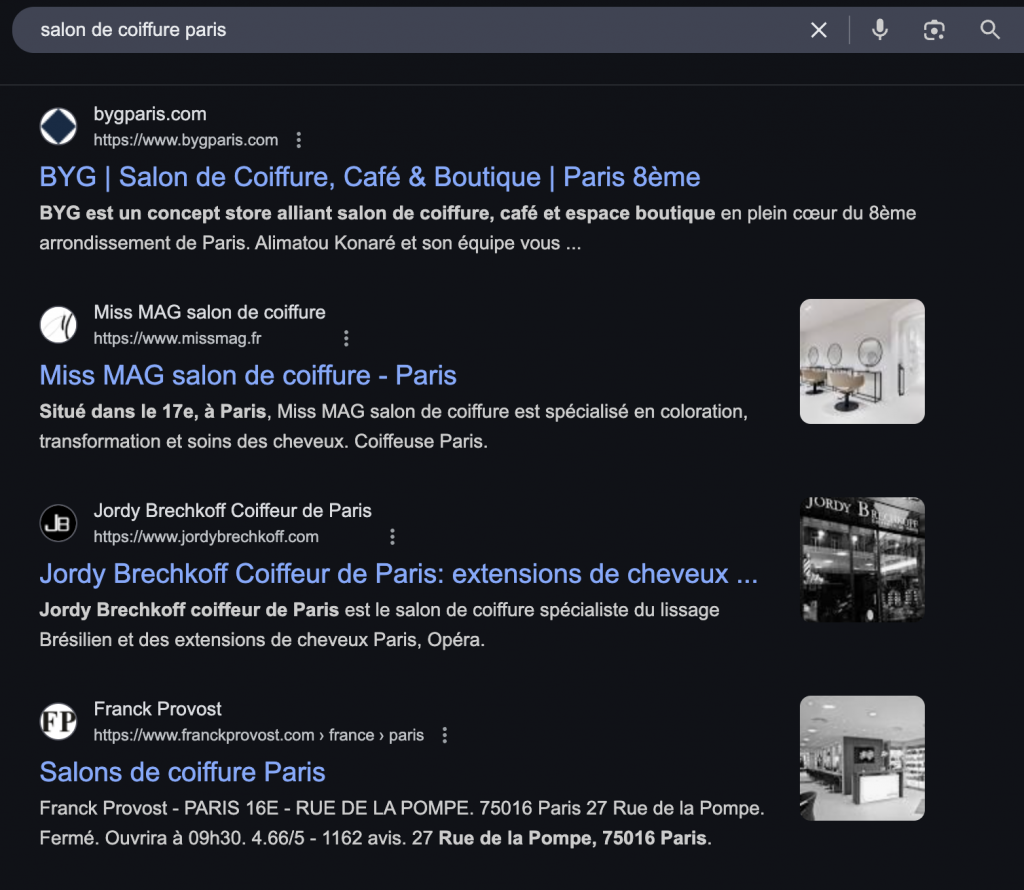Open more options for bygparis.com result
Viewport: 1024px width, 890px height.
(x=298, y=140)
